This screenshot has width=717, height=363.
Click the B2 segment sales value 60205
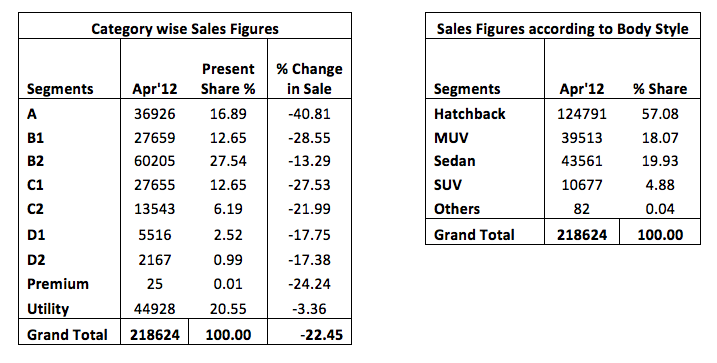154,161
